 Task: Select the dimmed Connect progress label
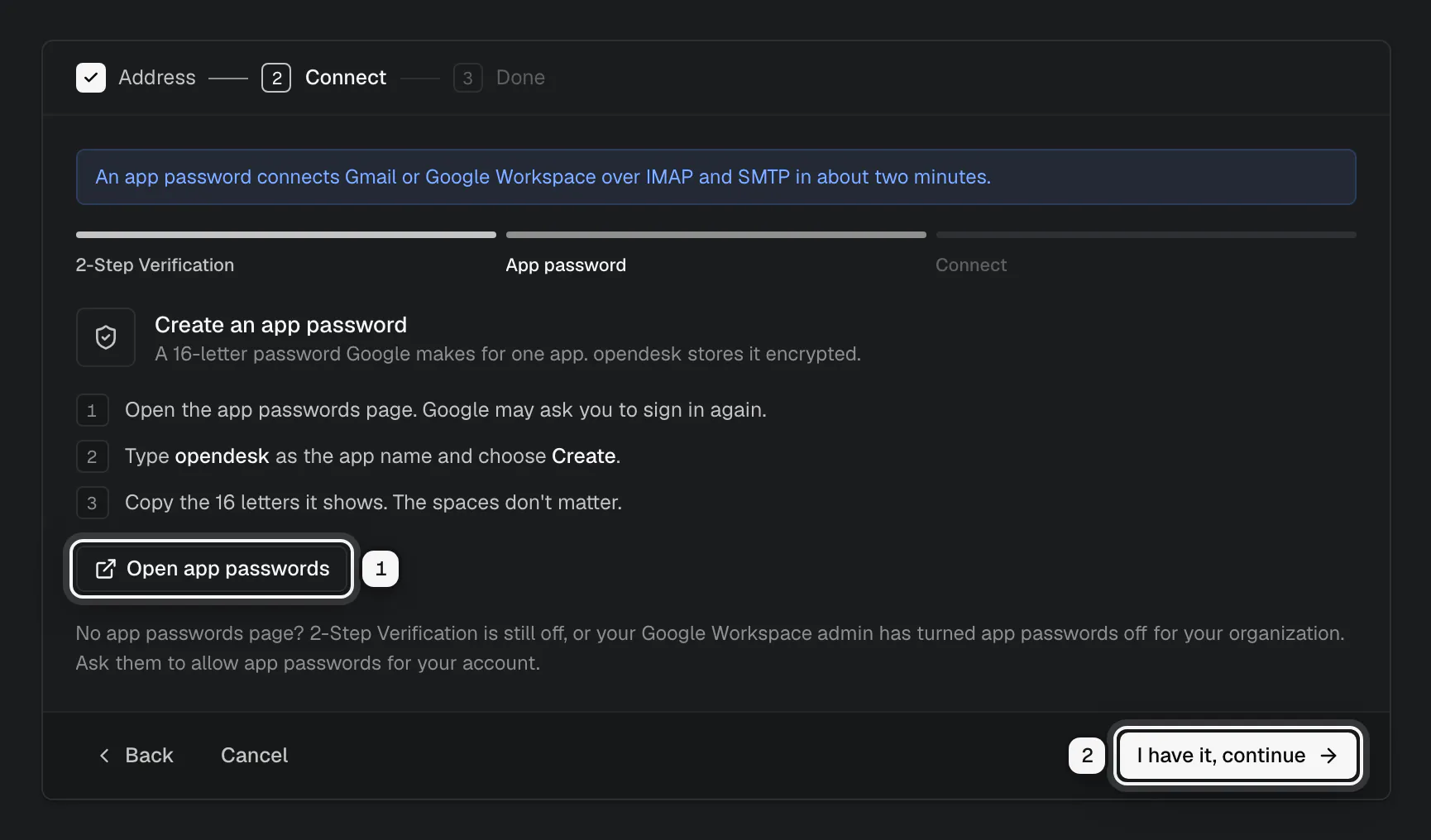coord(971,265)
